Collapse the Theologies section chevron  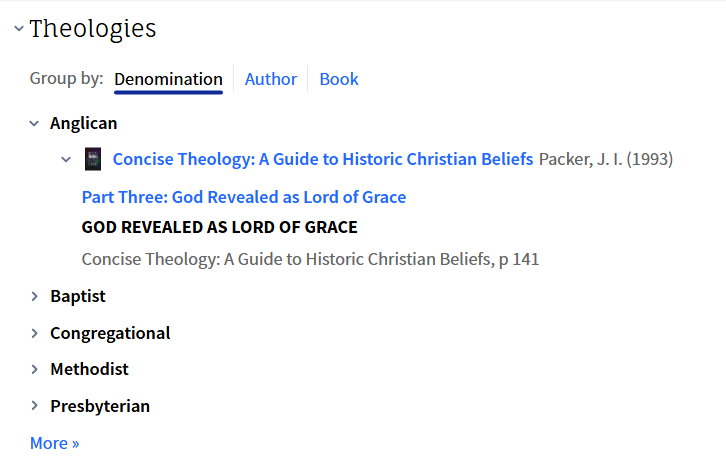point(19,29)
